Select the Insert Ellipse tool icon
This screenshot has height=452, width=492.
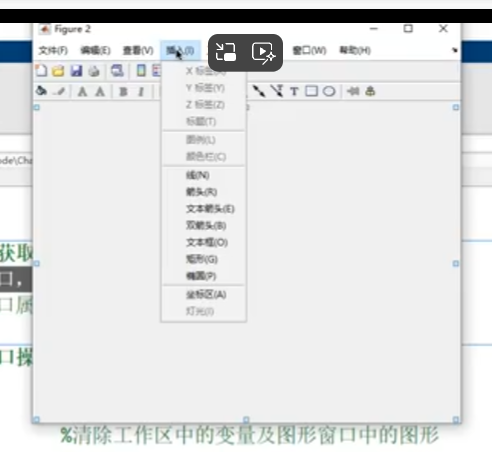click(329, 91)
